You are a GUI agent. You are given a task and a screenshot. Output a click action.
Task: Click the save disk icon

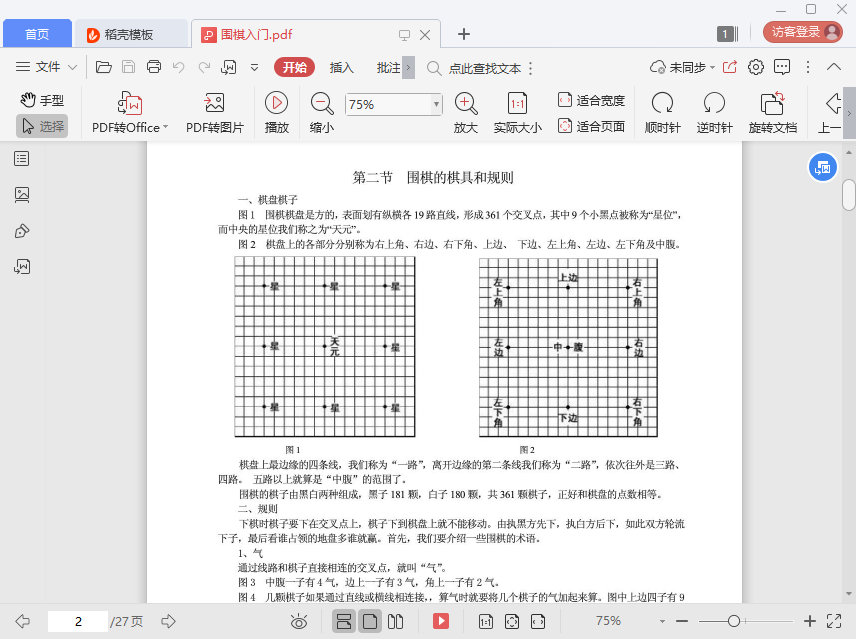tap(128, 67)
